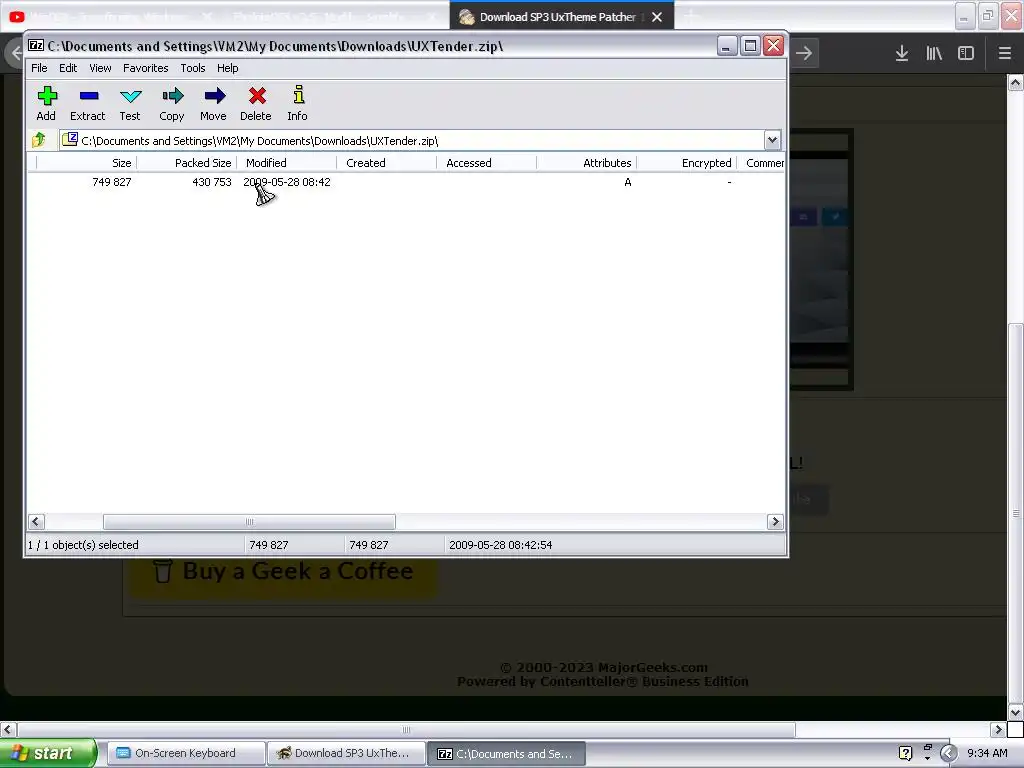Sort by Encrypted column header
1024x768 pixels.
click(686, 163)
